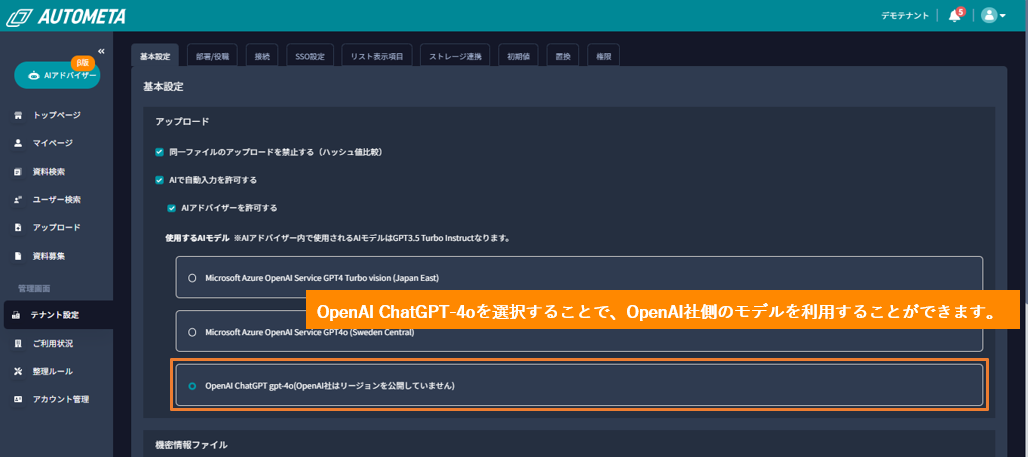Click the ご利用状況 icon in sidebar
The width and height of the screenshot is (1028, 457).
point(18,344)
